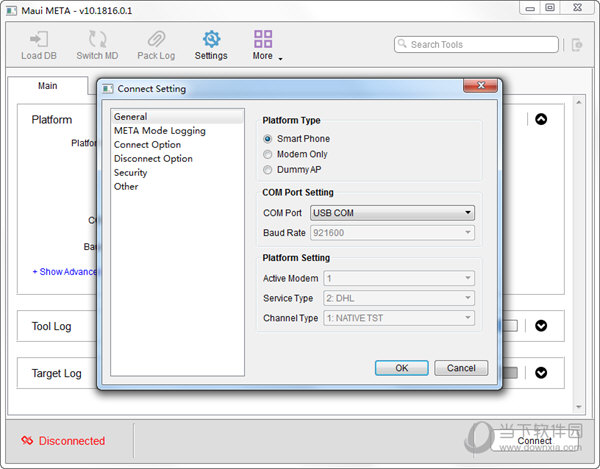Click main panel scrollbar up arrow
The image size is (600, 469).
(579, 102)
